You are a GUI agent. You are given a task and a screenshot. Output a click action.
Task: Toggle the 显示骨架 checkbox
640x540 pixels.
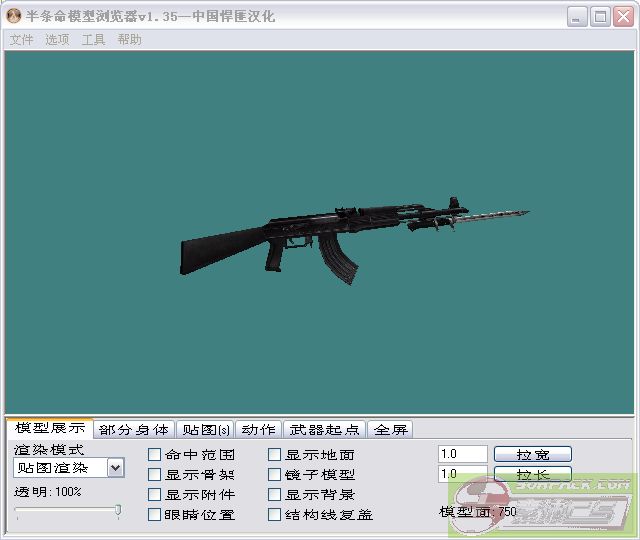155,475
